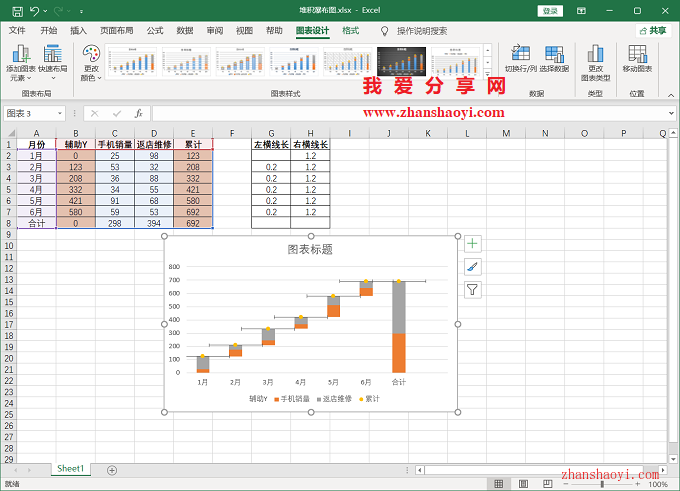This screenshot has height=491, width=680.
Task: Click Switch Row/Column icon
Action: click(521, 59)
